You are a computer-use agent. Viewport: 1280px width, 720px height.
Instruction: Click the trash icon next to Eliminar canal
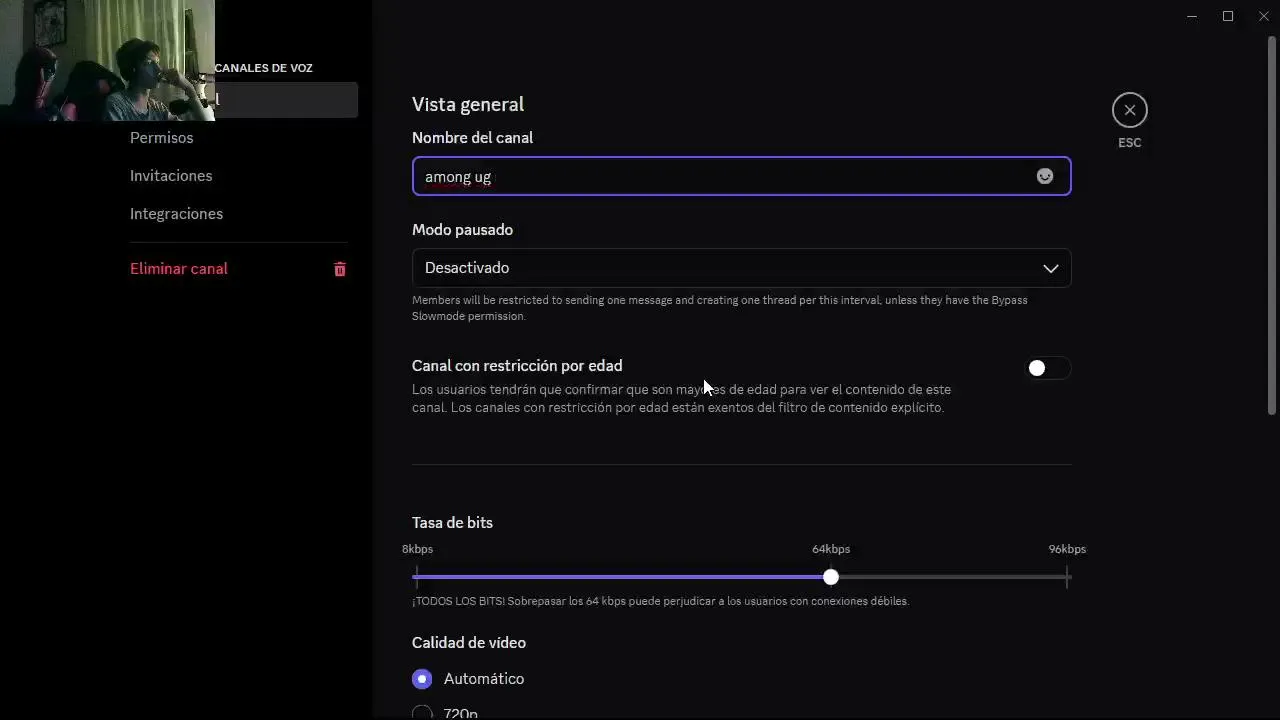coord(340,269)
